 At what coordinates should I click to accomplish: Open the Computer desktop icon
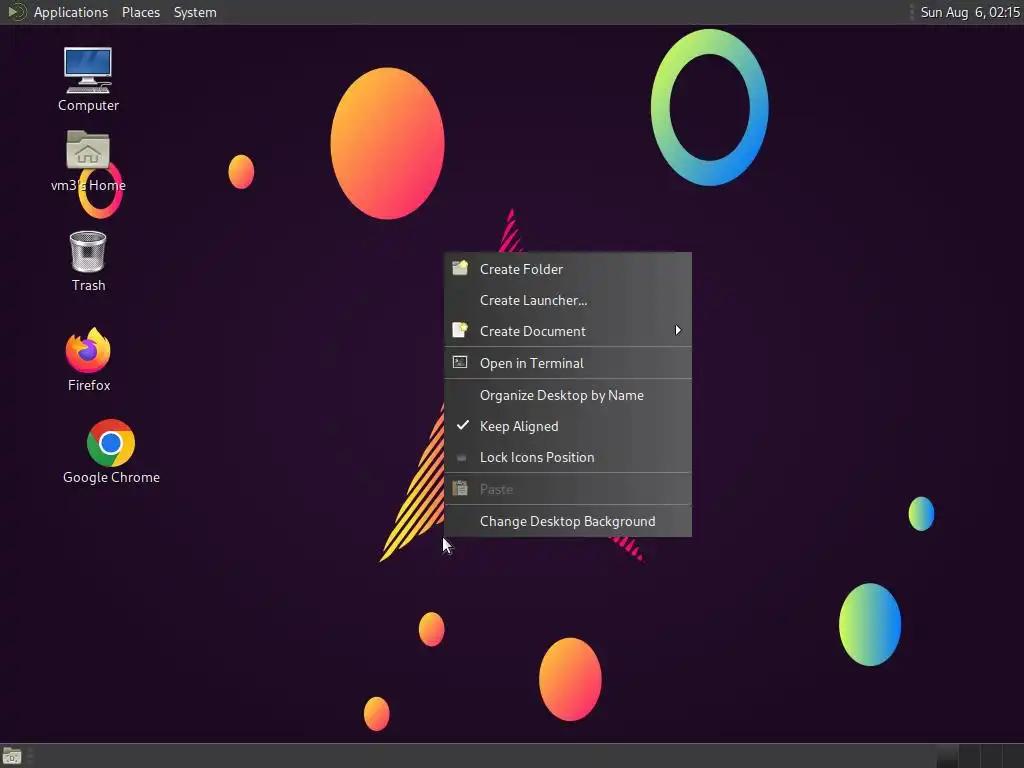[88, 78]
